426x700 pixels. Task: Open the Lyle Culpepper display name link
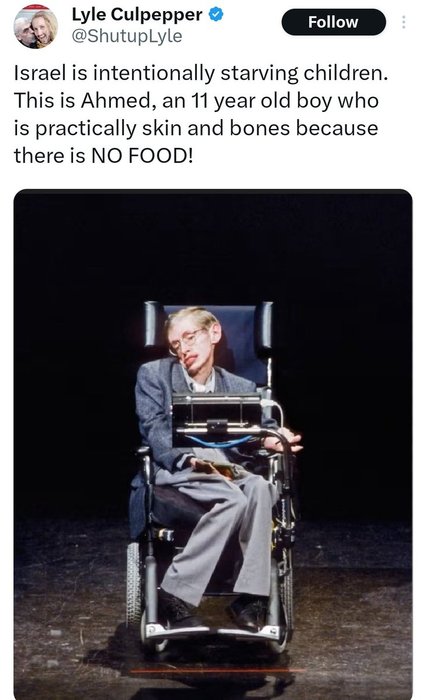pos(137,15)
